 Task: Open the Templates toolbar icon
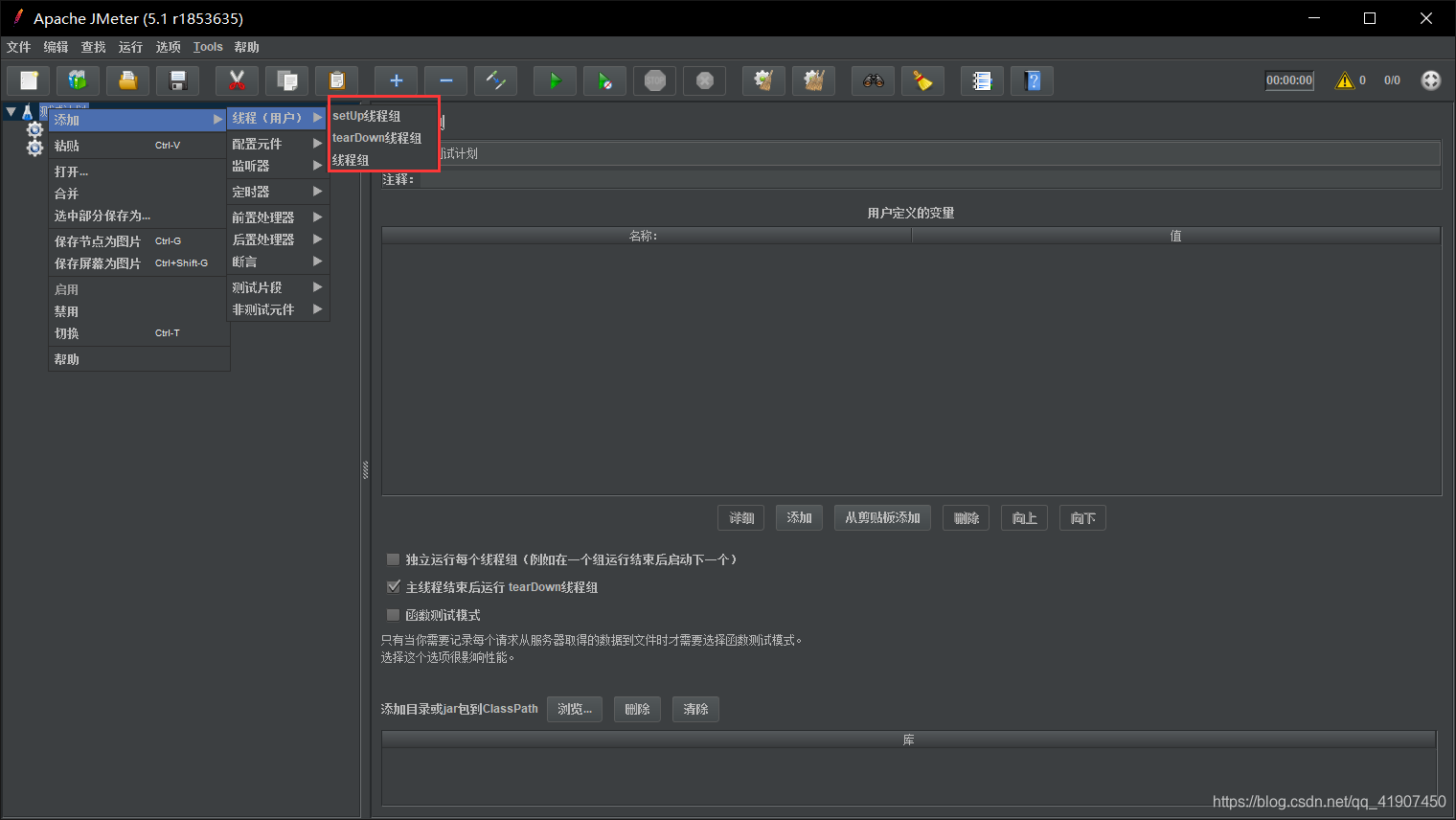(79, 80)
